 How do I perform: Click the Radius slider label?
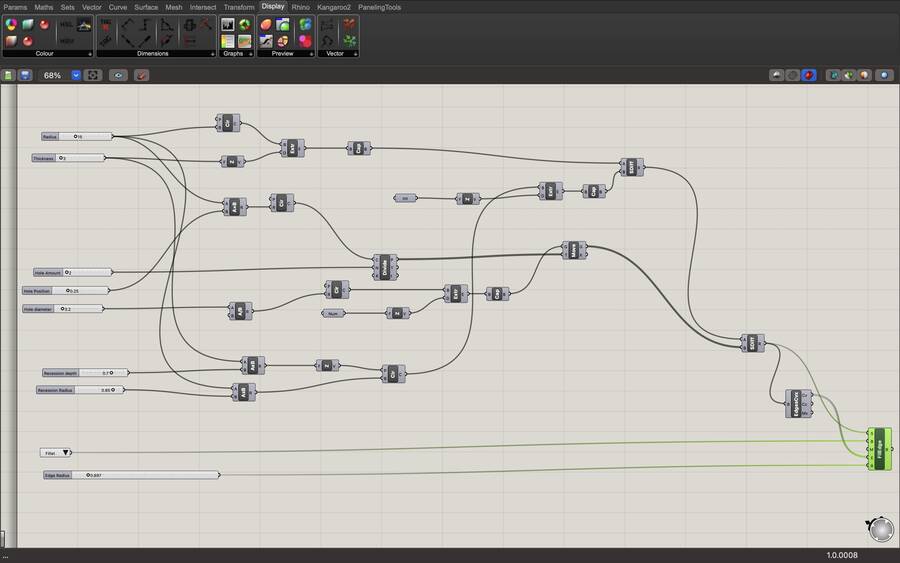(x=50, y=136)
